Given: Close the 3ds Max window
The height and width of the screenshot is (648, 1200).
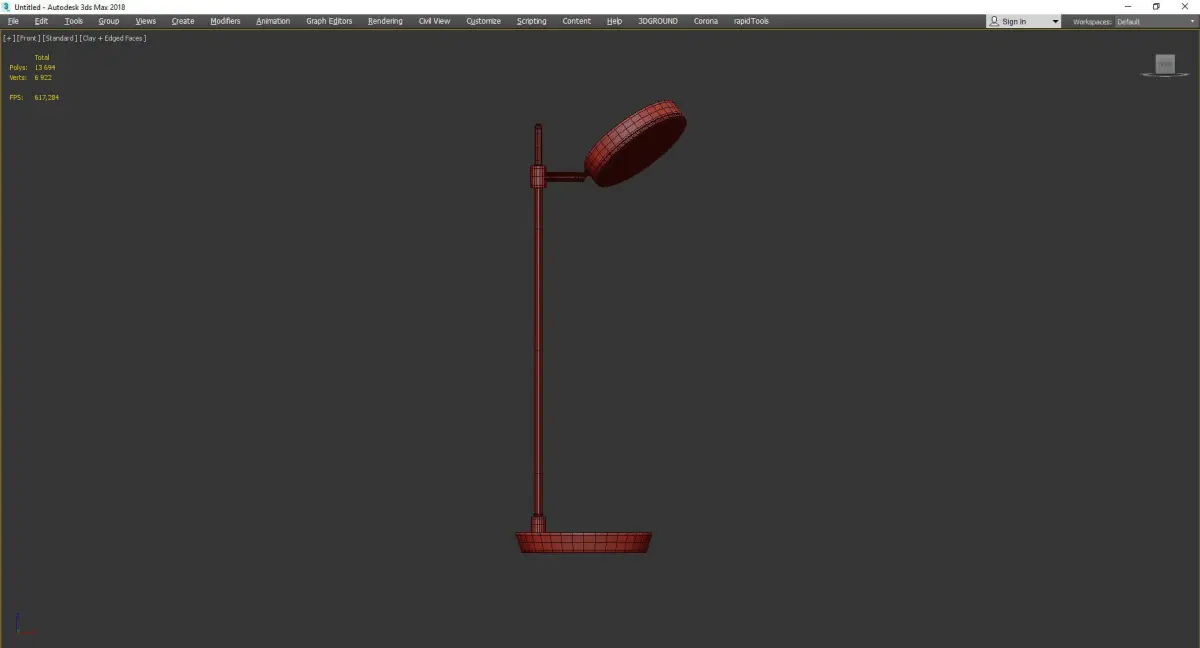Looking at the screenshot, I should point(1184,6).
